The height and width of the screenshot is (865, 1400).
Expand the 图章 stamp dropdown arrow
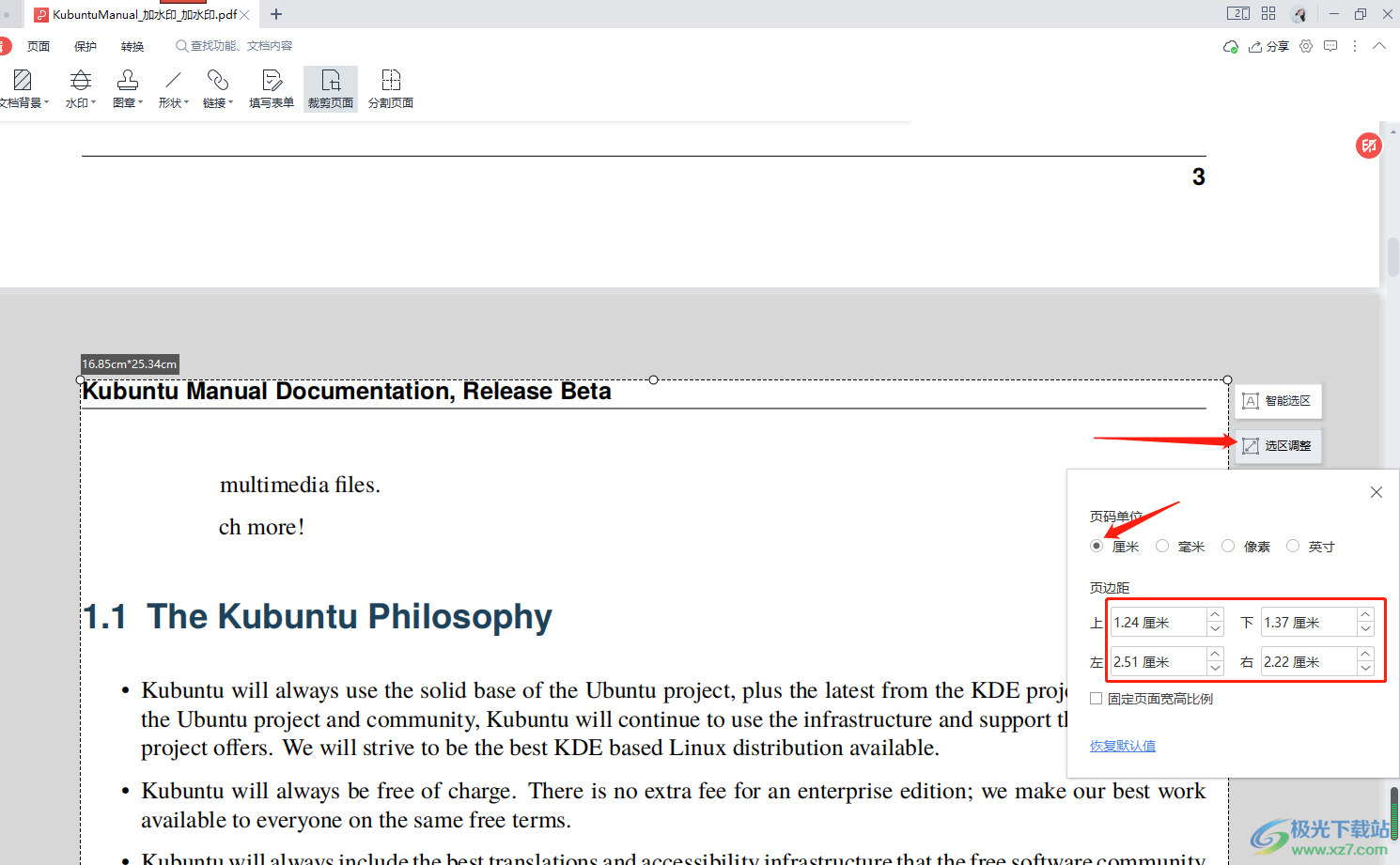[x=140, y=102]
